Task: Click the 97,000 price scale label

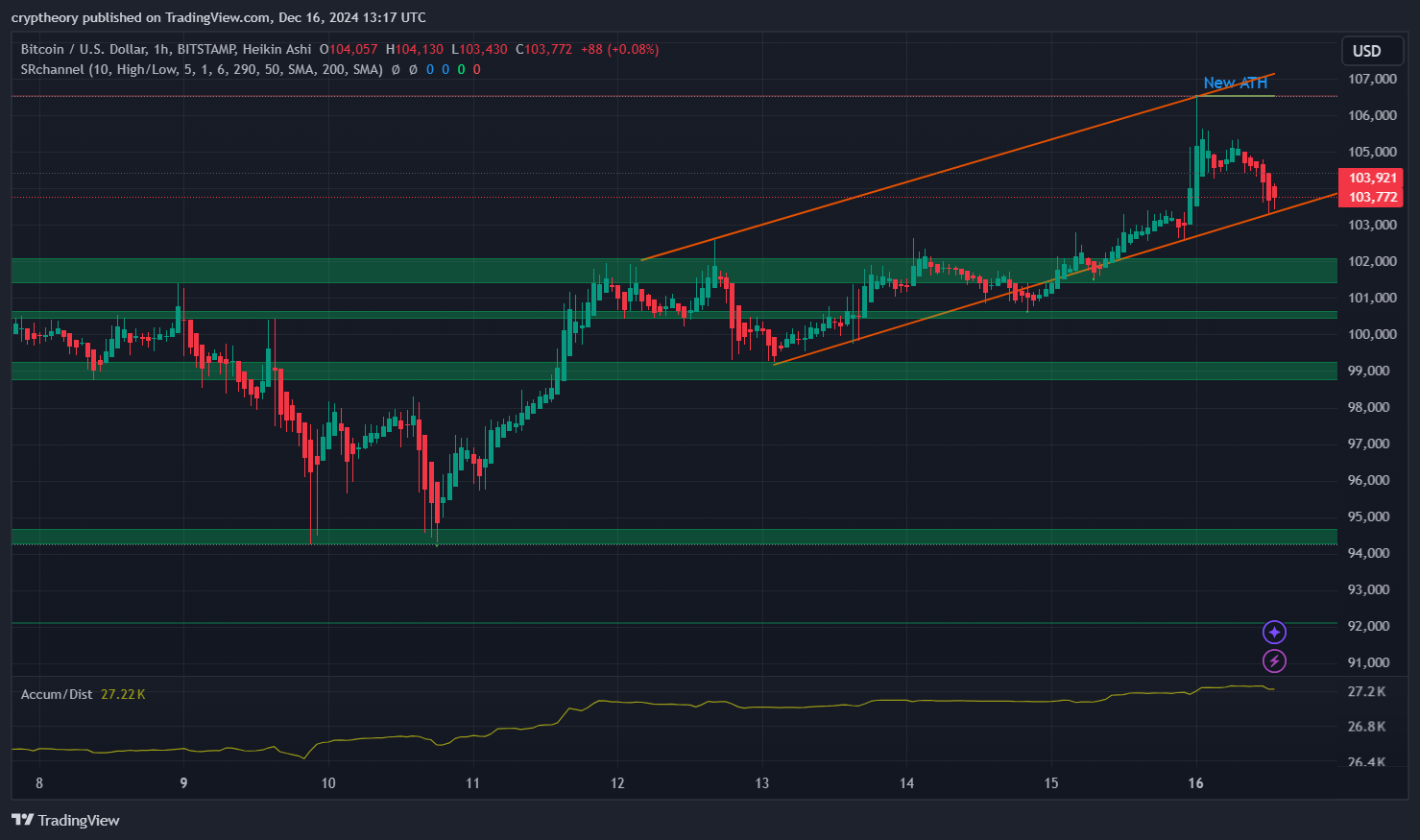Action: pos(1369,444)
